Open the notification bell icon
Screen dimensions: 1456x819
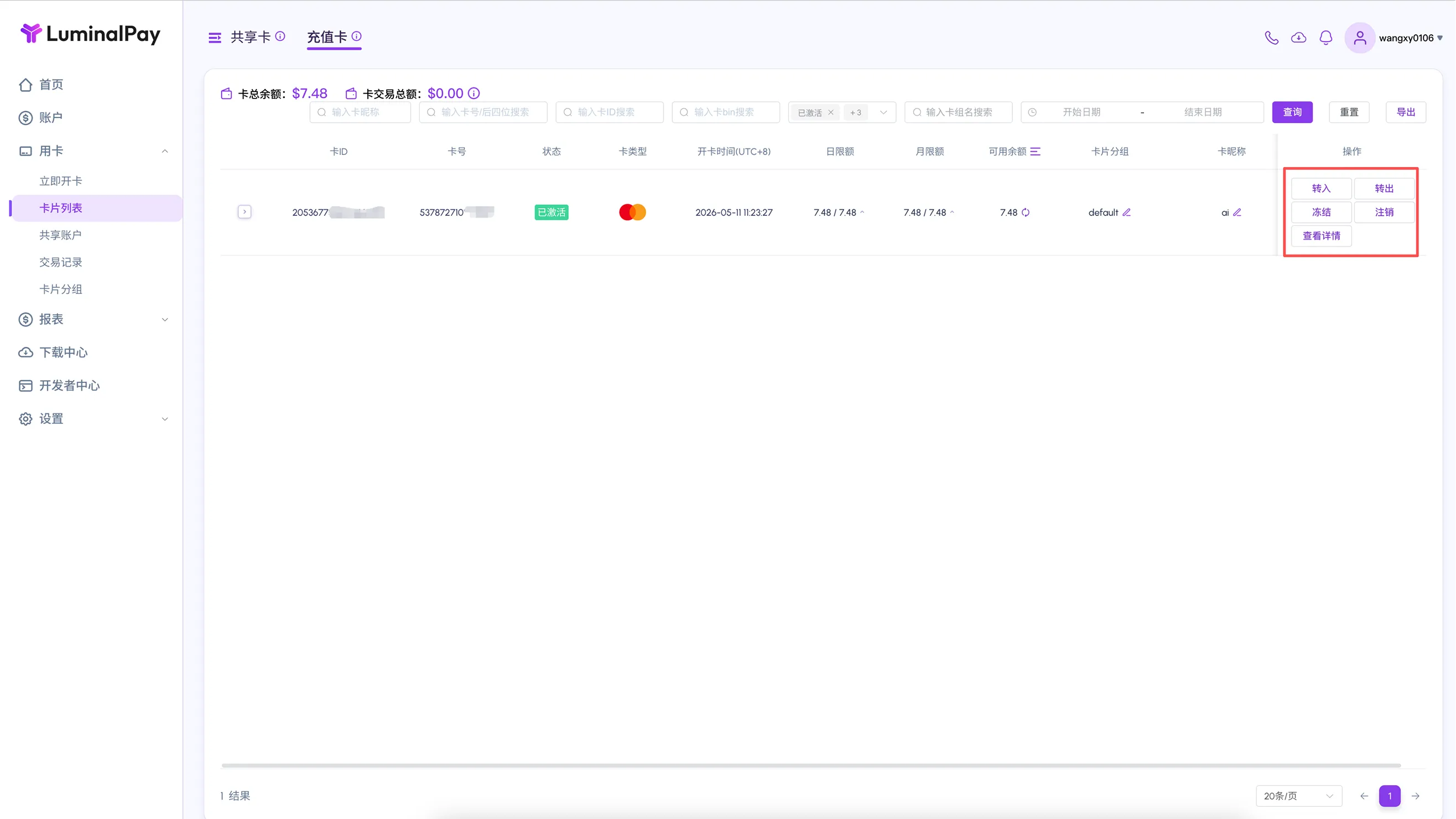click(1325, 38)
